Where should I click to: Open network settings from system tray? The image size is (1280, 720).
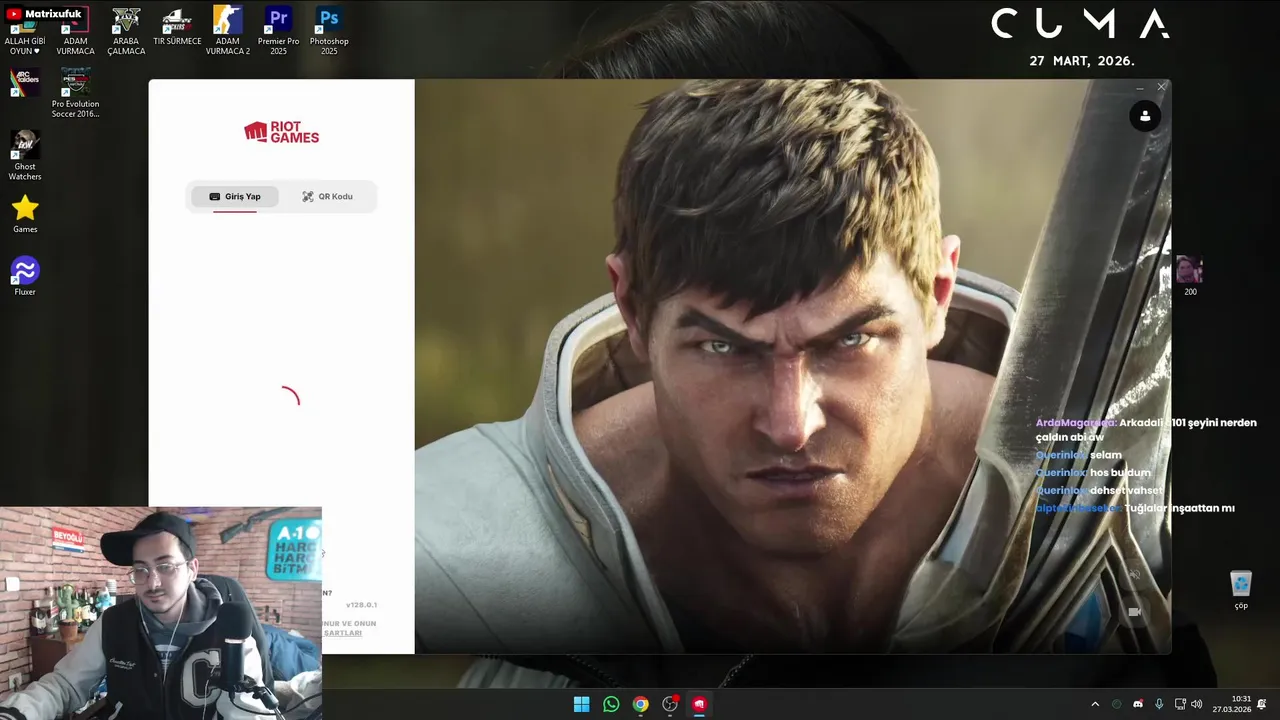point(1181,705)
